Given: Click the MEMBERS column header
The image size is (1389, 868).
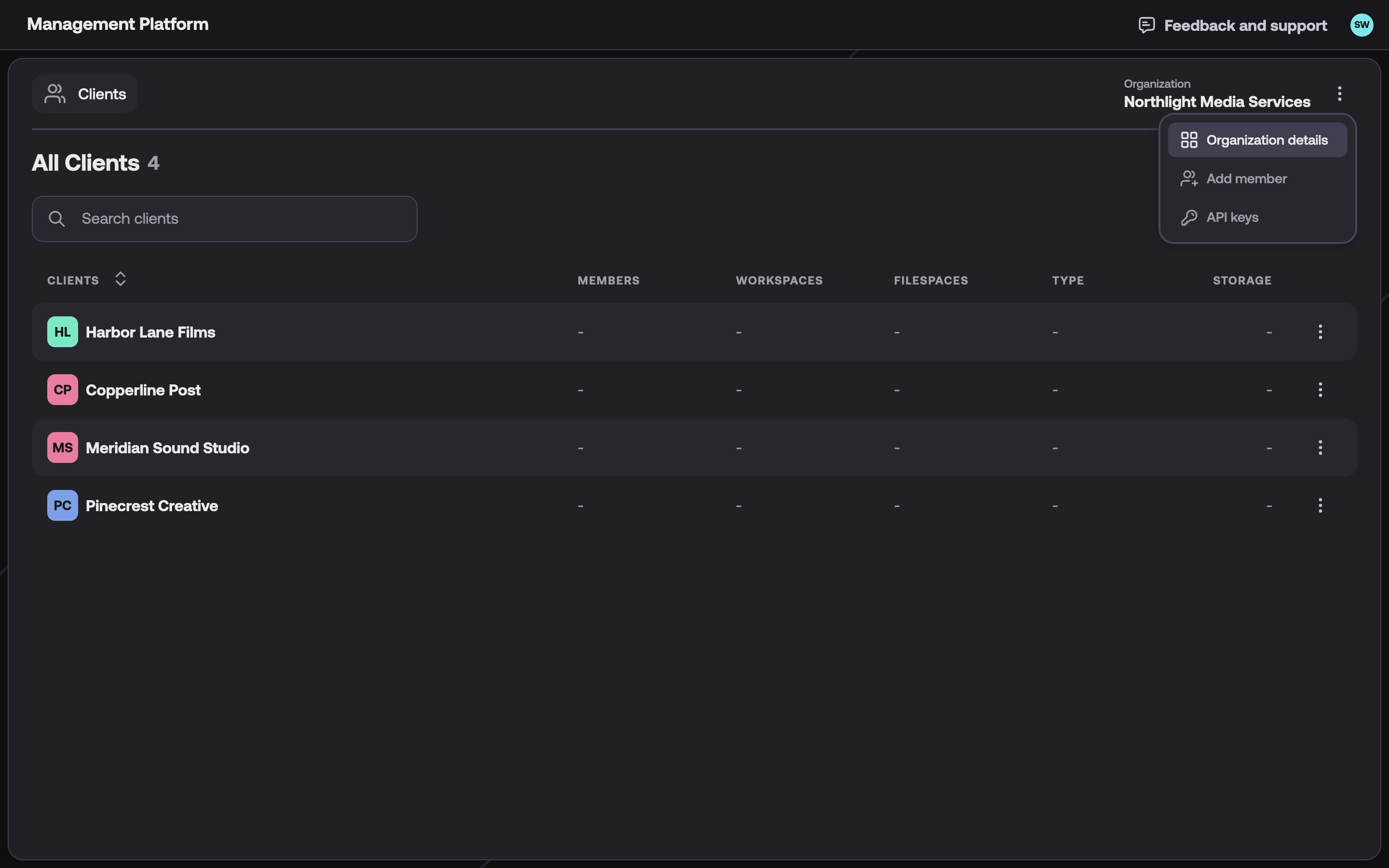Looking at the screenshot, I should (x=608, y=281).
